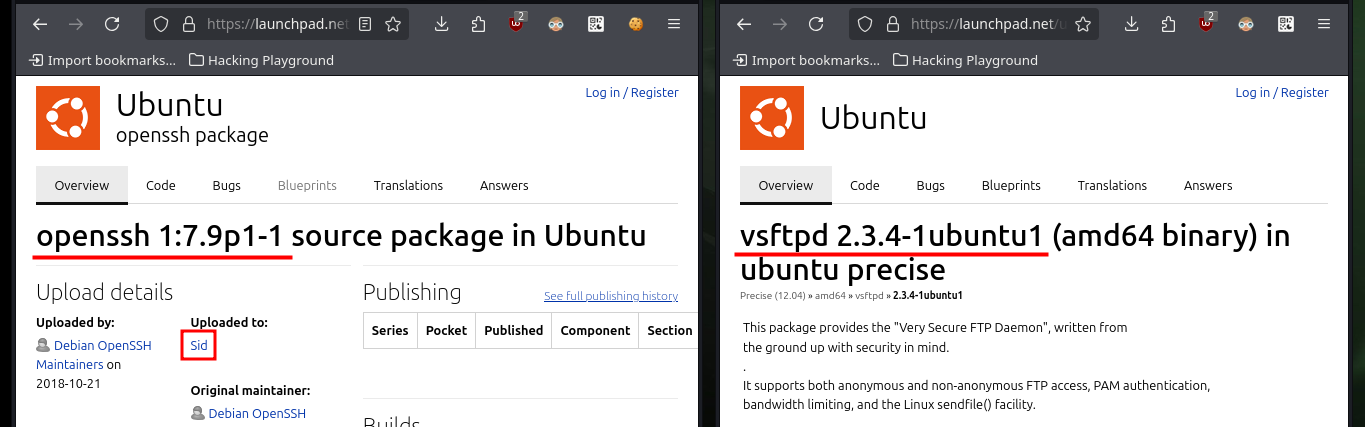The height and width of the screenshot is (427, 1365).
Task: Expand Hacking Playground bookmarks folder in the vsftpd window
Action: click(965, 60)
